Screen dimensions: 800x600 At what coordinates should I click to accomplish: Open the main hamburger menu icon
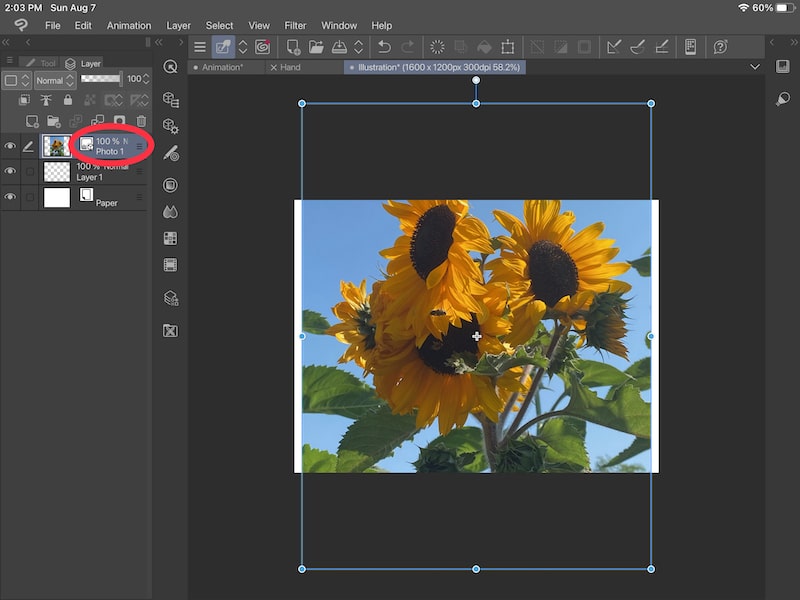pyautogui.click(x=199, y=47)
